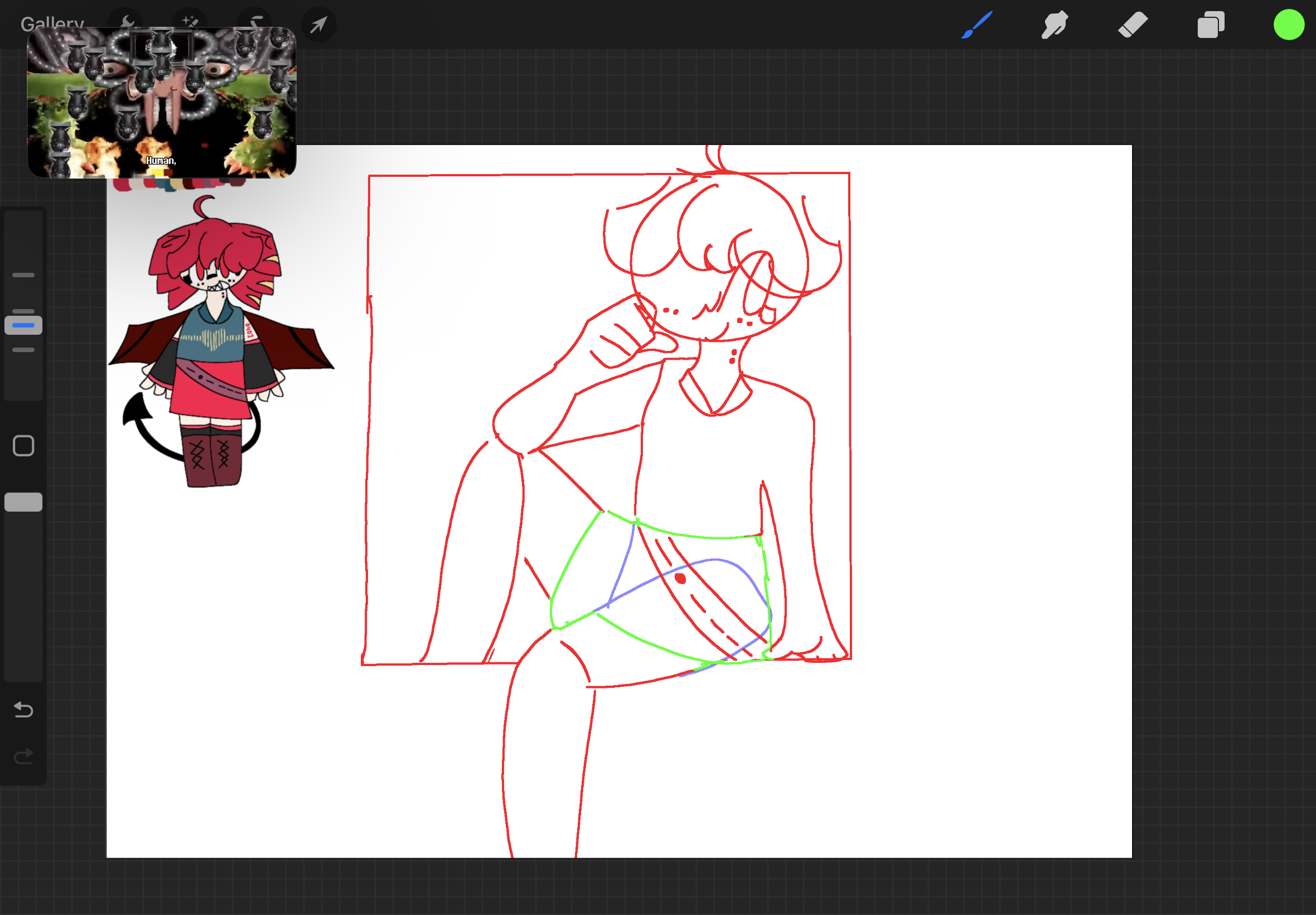The image size is (1316, 915).
Task: Open the Layers panel
Action: tap(1210, 25)
